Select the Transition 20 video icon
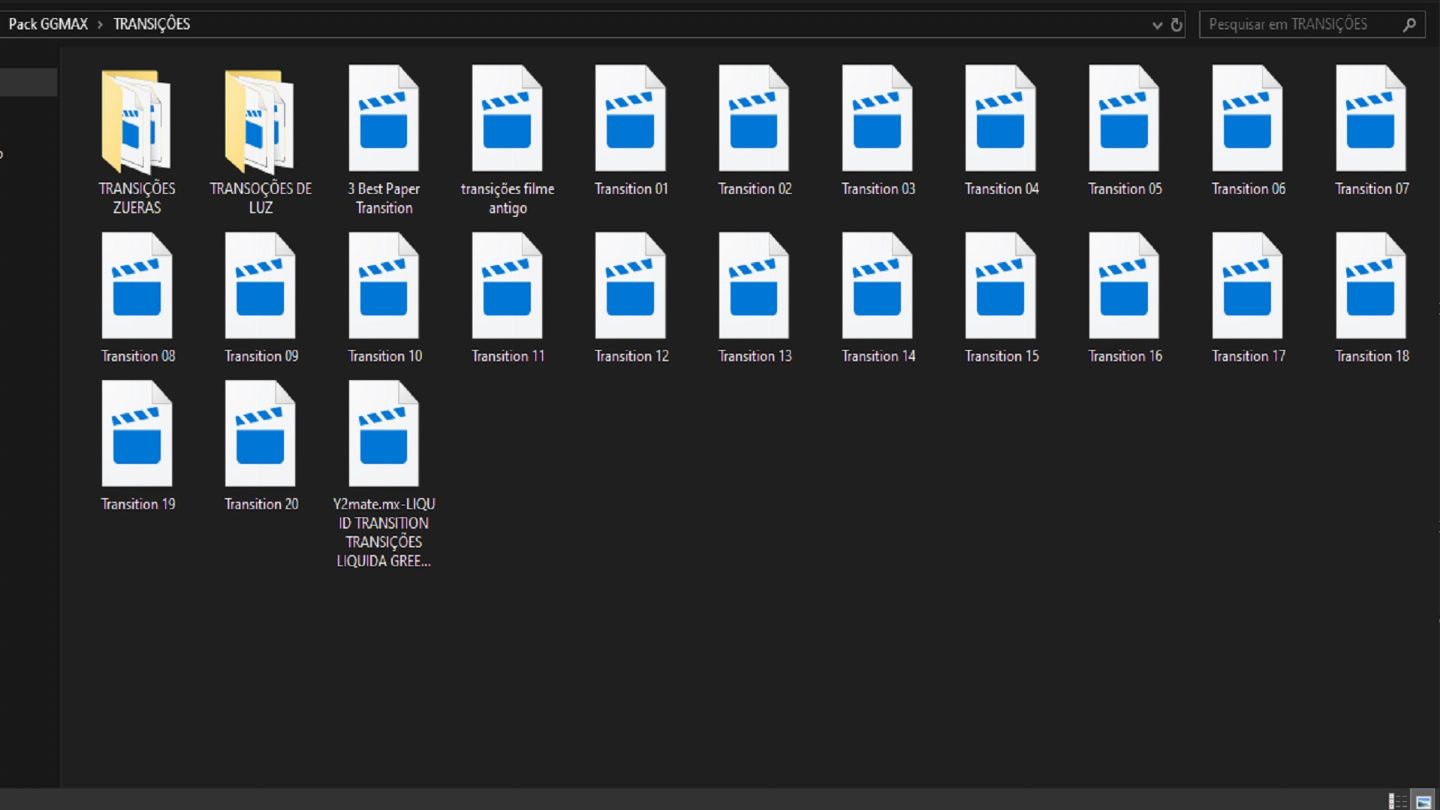 tap(260, 434)
